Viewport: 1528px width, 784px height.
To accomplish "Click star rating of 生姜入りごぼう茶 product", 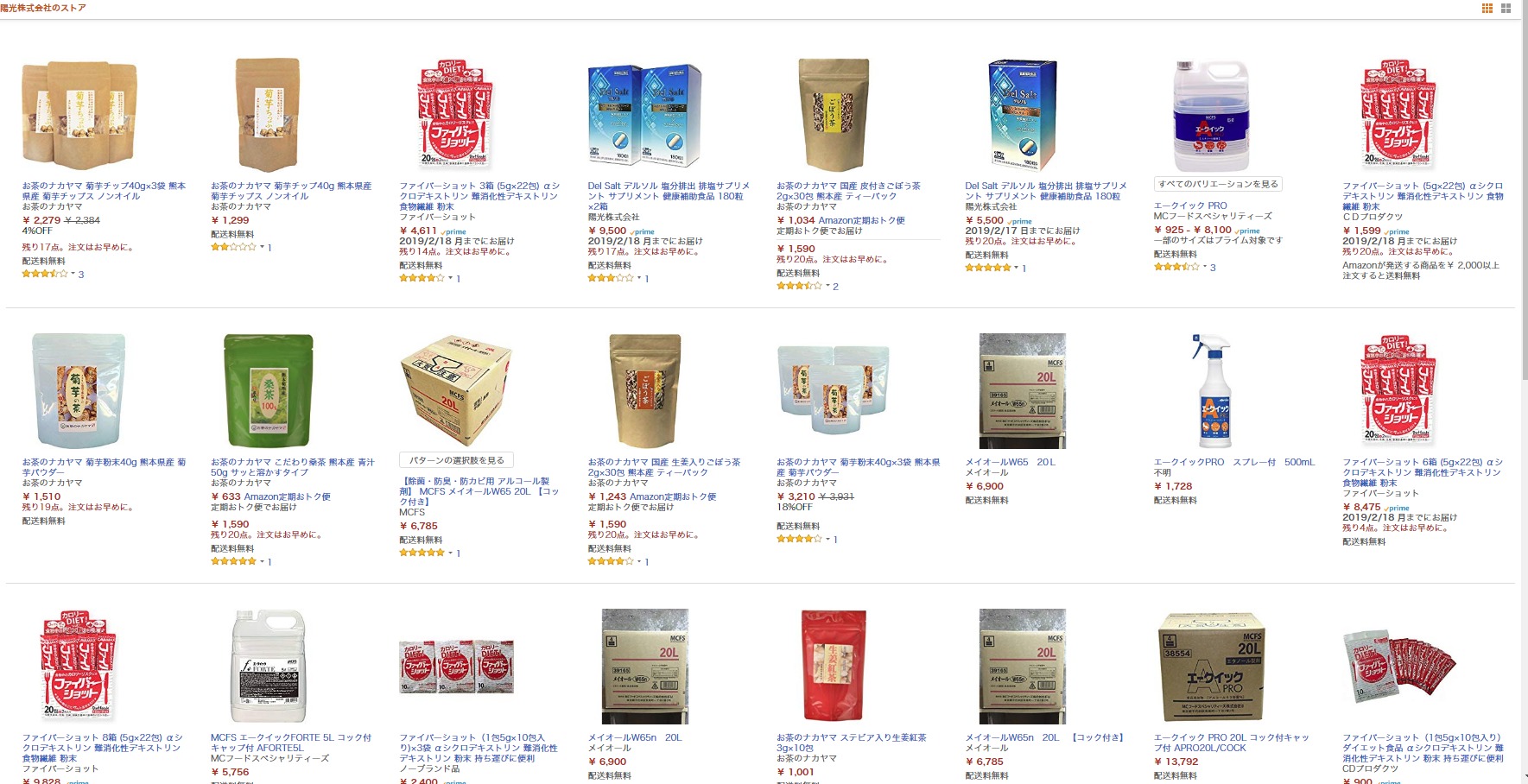I will pyautogui.click(x=611, y=561).
